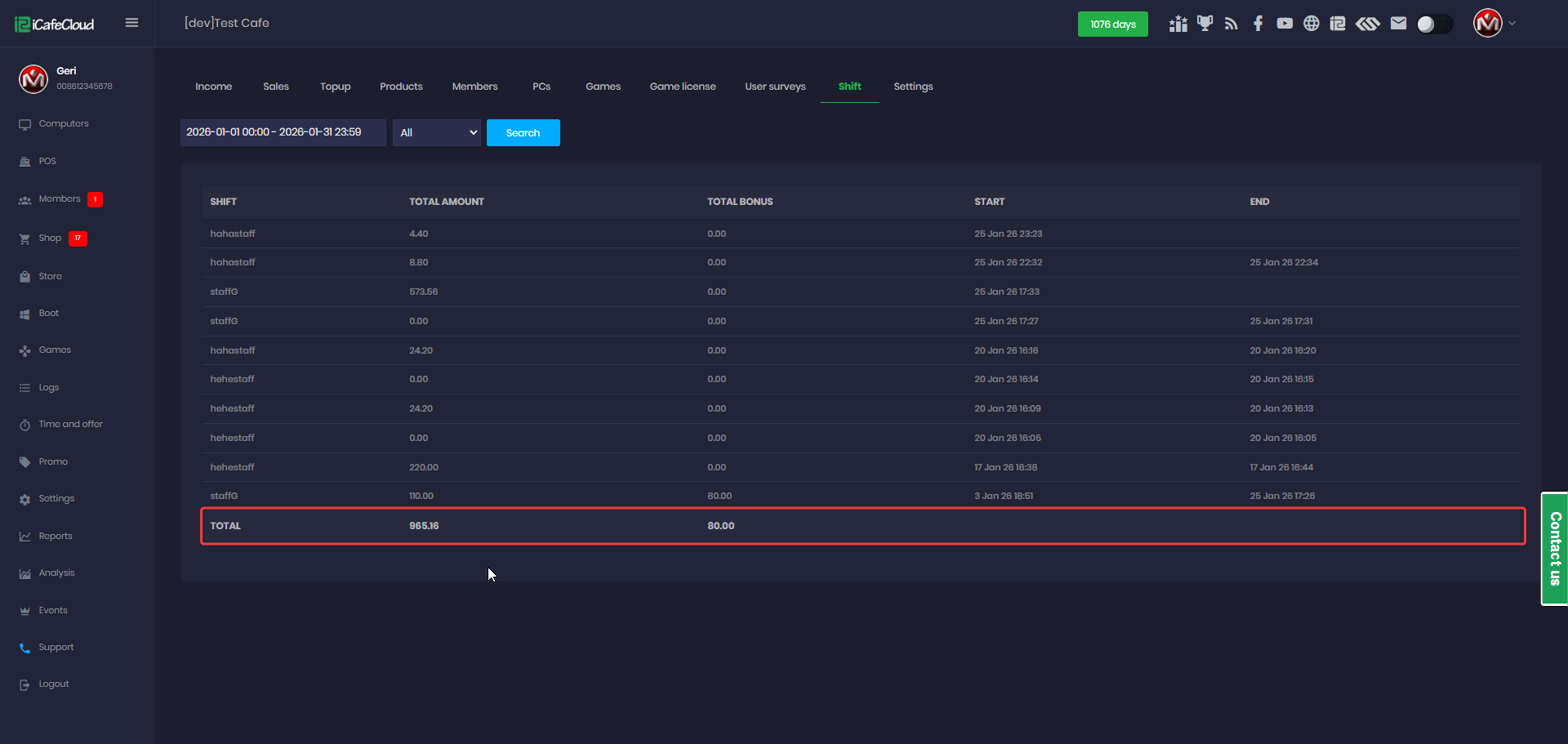Viewport: 1568px width, 744px height.
Task: Open the mail envelope icon
Action: pos(1398,24)
